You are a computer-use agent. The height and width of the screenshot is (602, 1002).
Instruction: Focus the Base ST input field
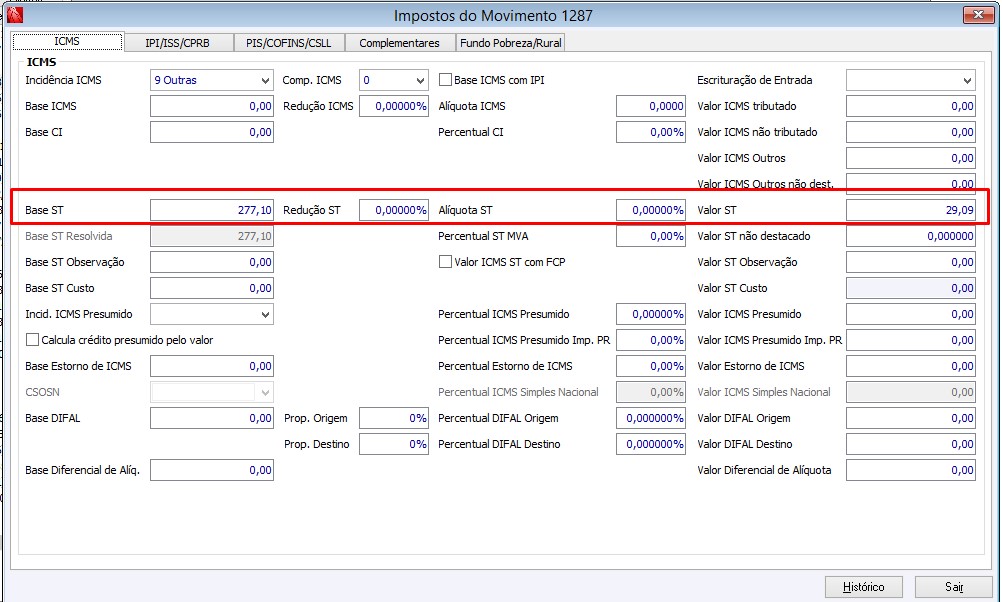click(212, 210)
